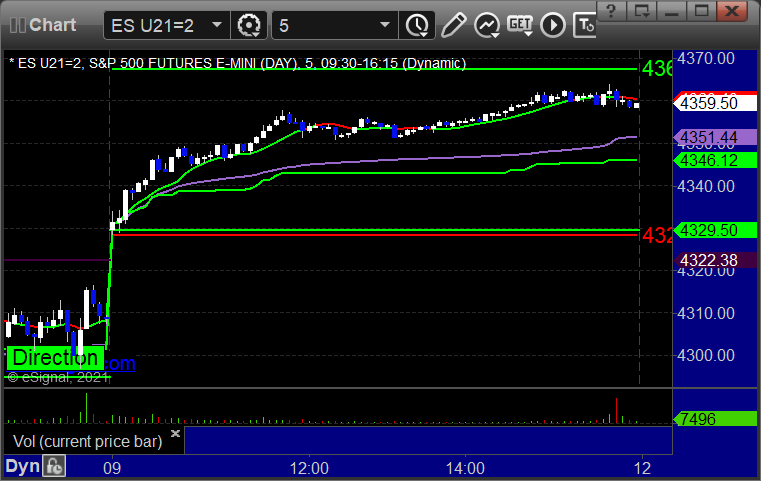
Task: Click the green 4329.50 price marker
Action: 715,230
